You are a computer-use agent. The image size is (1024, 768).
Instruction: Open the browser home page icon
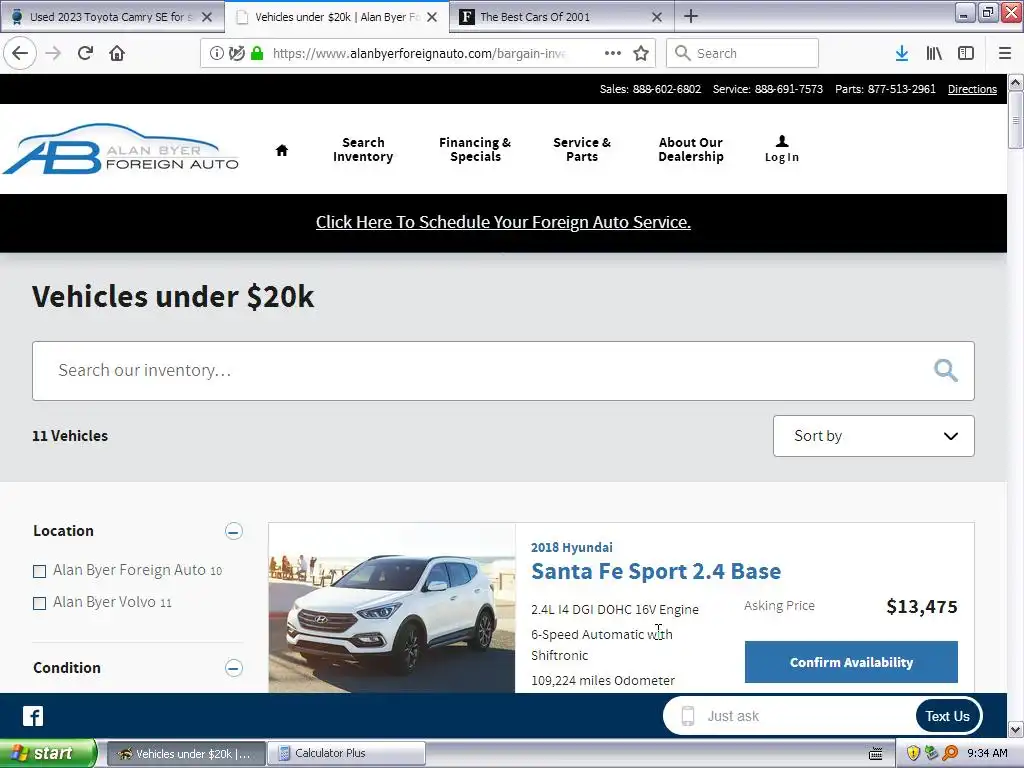click(117, 53)
